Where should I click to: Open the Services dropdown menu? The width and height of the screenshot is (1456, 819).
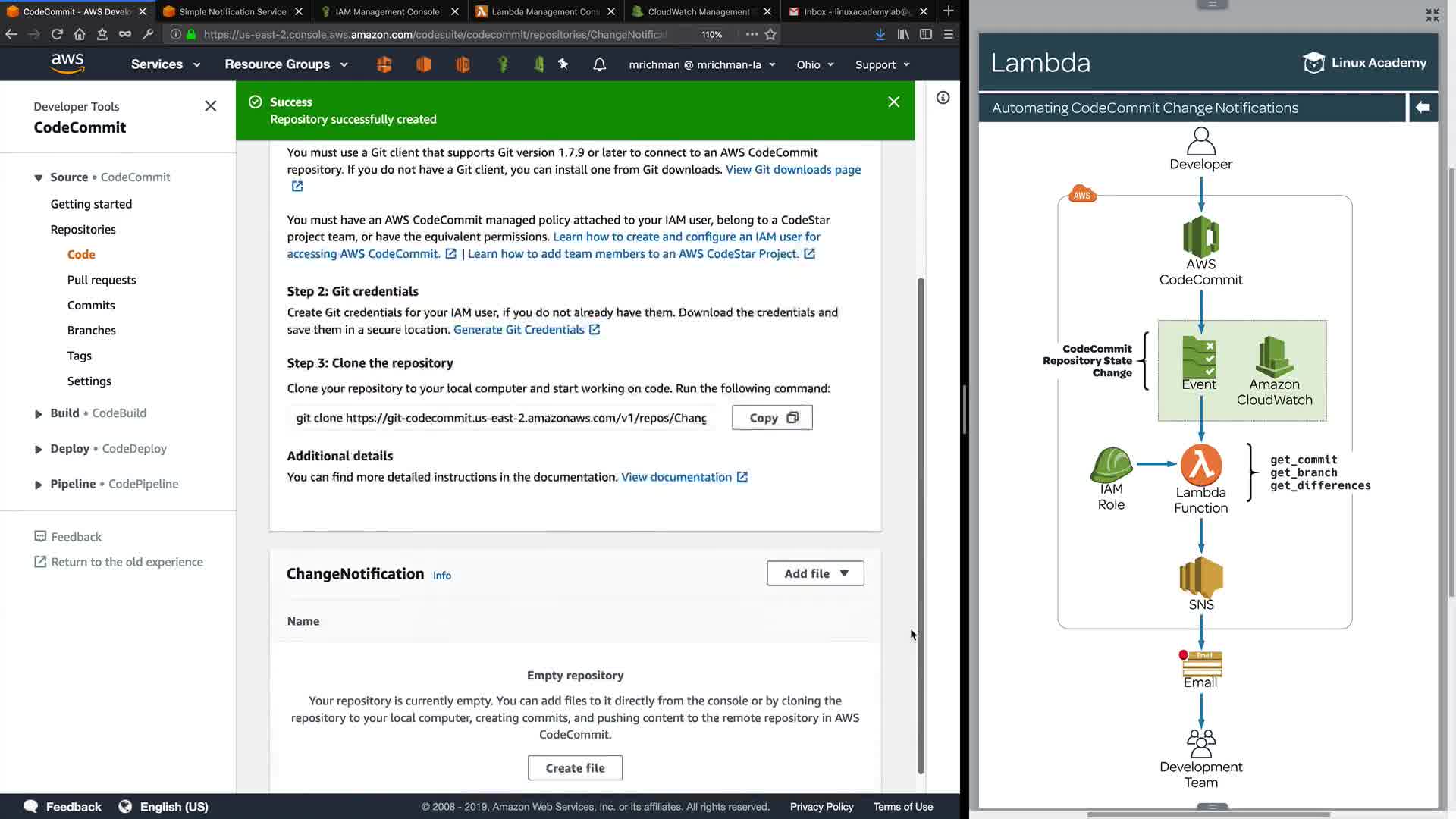[x=165, y=64]
